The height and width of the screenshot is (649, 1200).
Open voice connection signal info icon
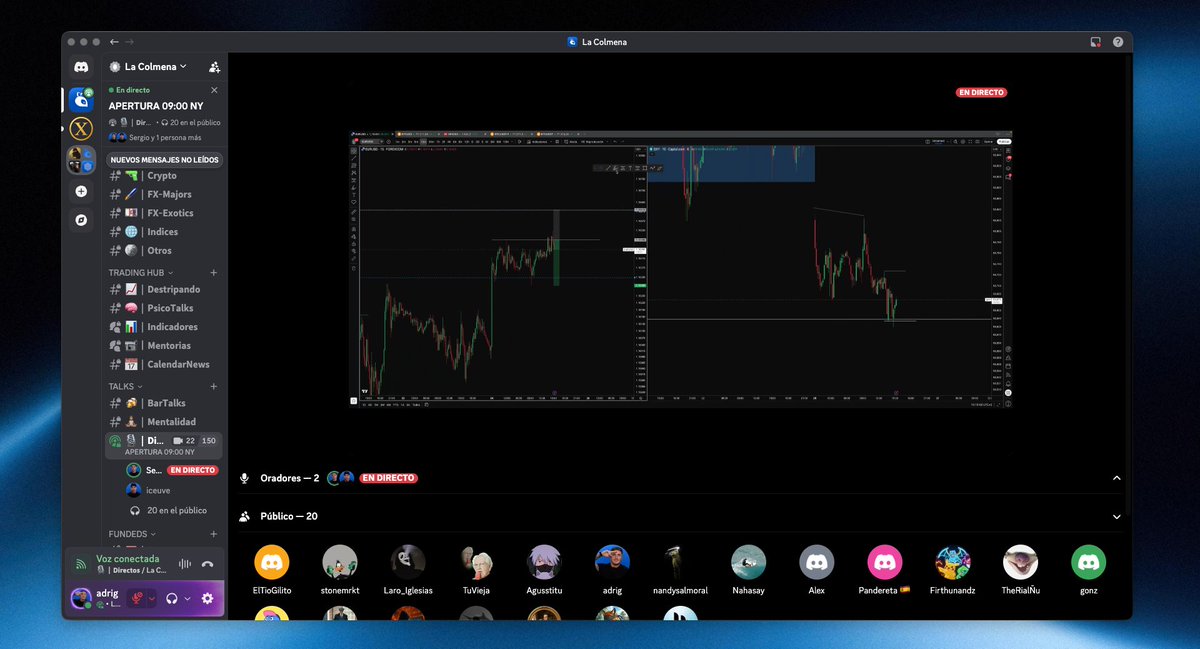coord(81,564)
